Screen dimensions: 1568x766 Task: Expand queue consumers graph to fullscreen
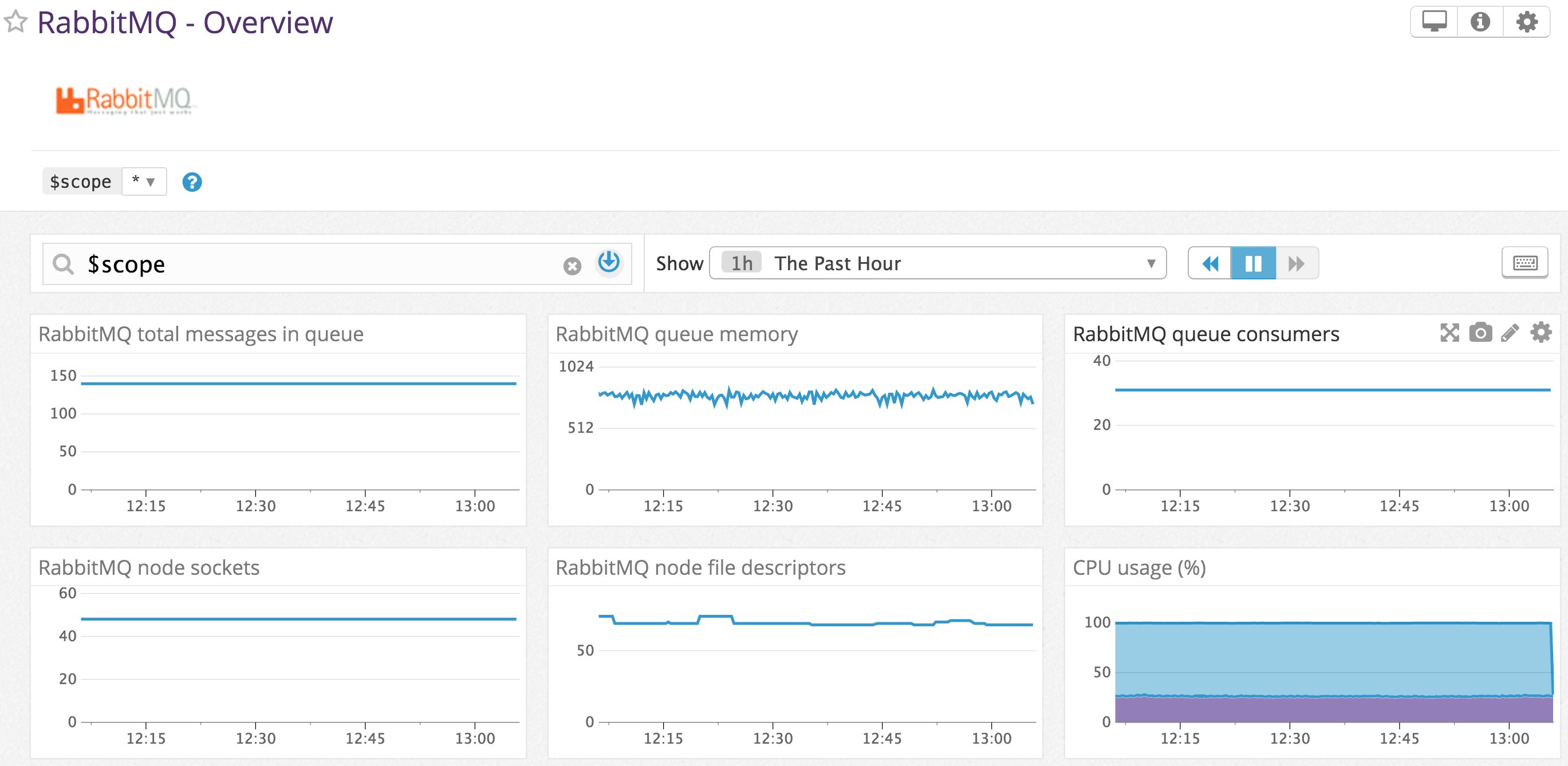(x=1449, y=333)
